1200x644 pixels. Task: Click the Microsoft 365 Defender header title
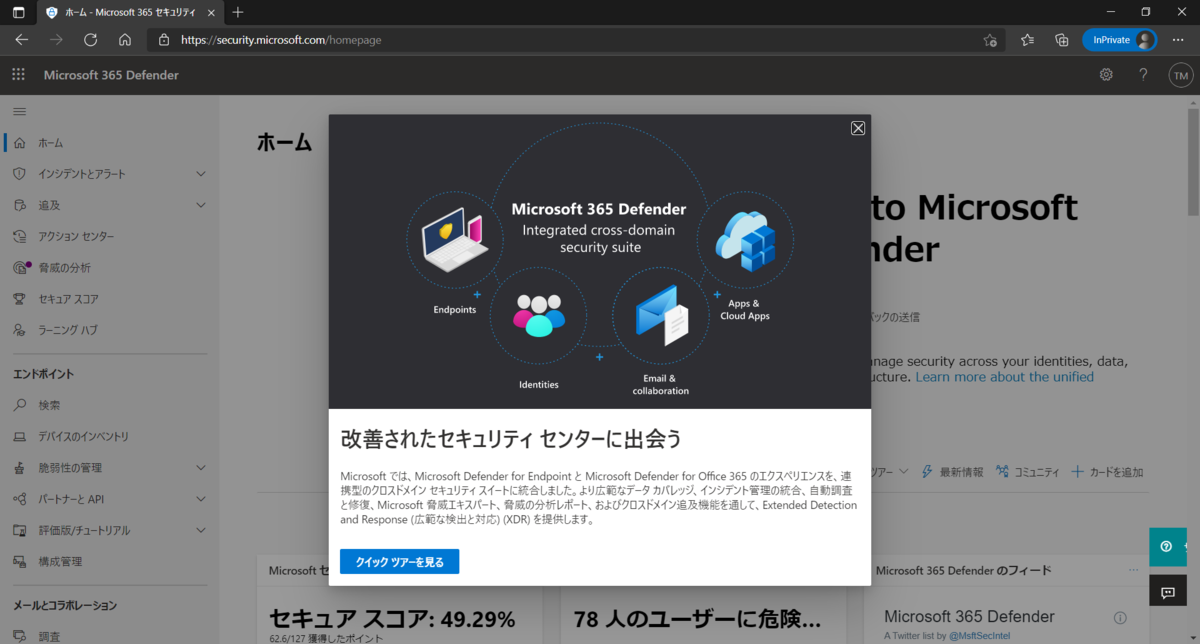click(x=111, y=75)
